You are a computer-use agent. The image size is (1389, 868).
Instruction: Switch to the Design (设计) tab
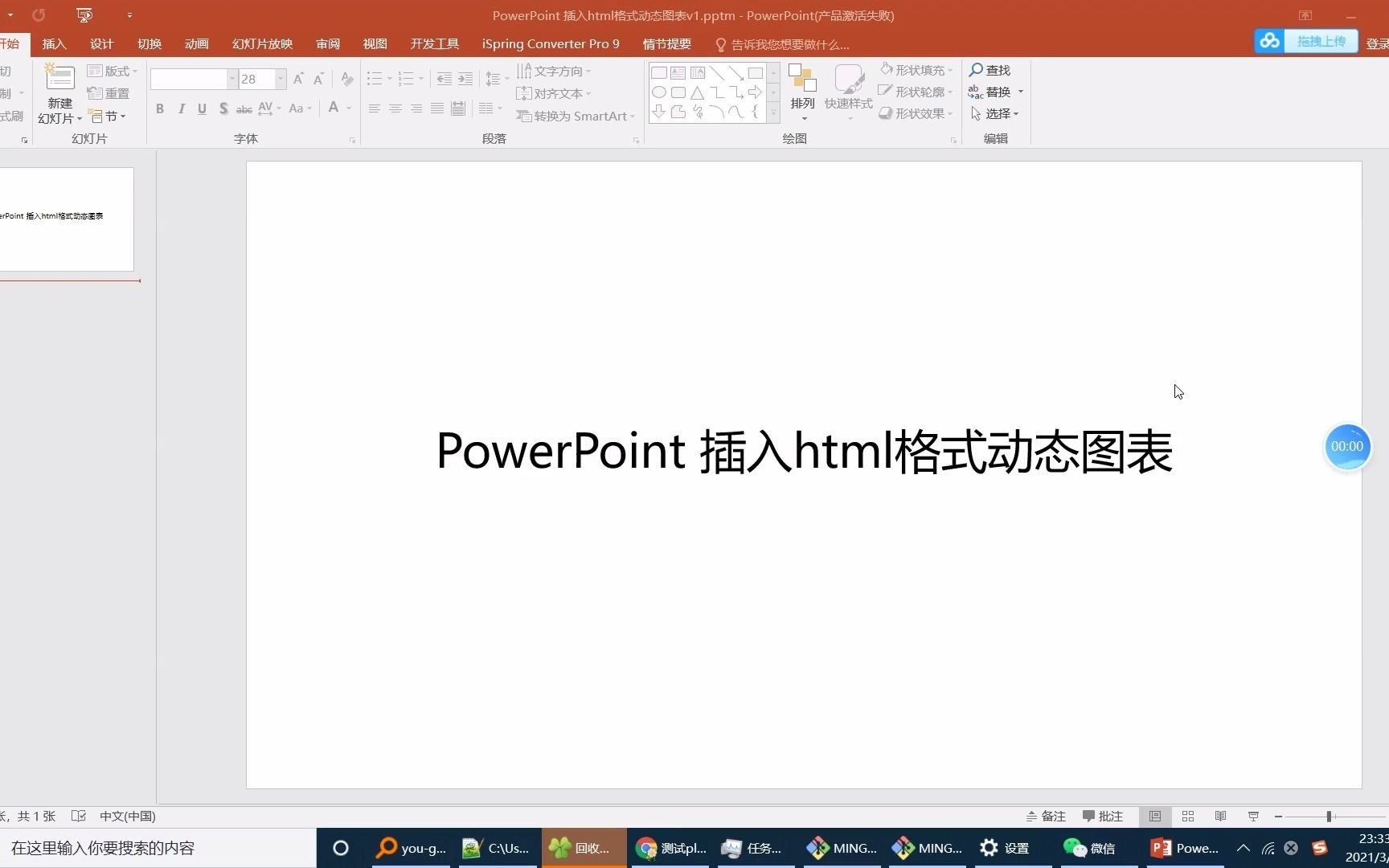(102, 43)
